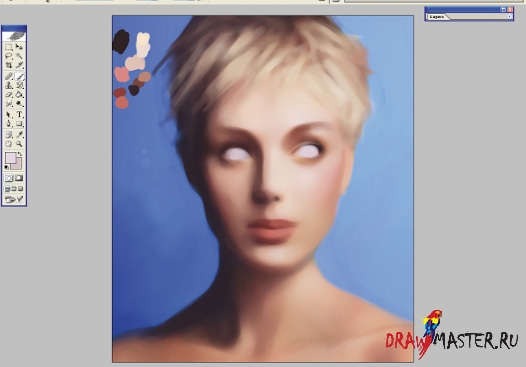Choose Full Screen Mode
Screen dimensions: 526x367
coord(20,189)
